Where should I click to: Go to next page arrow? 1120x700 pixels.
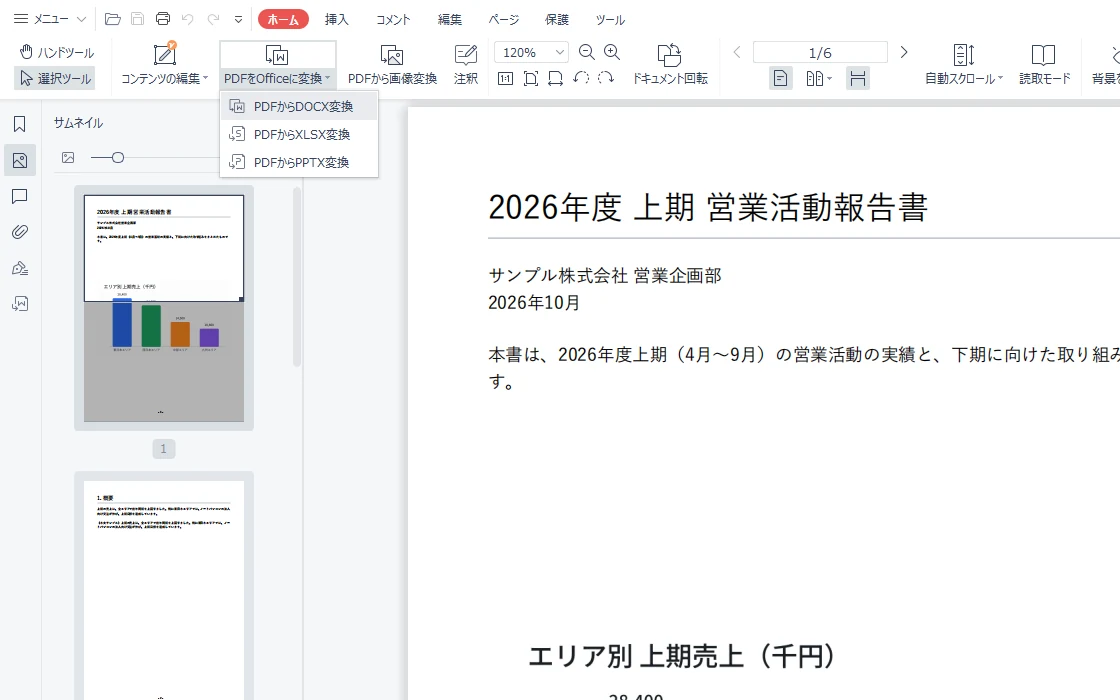904,52
